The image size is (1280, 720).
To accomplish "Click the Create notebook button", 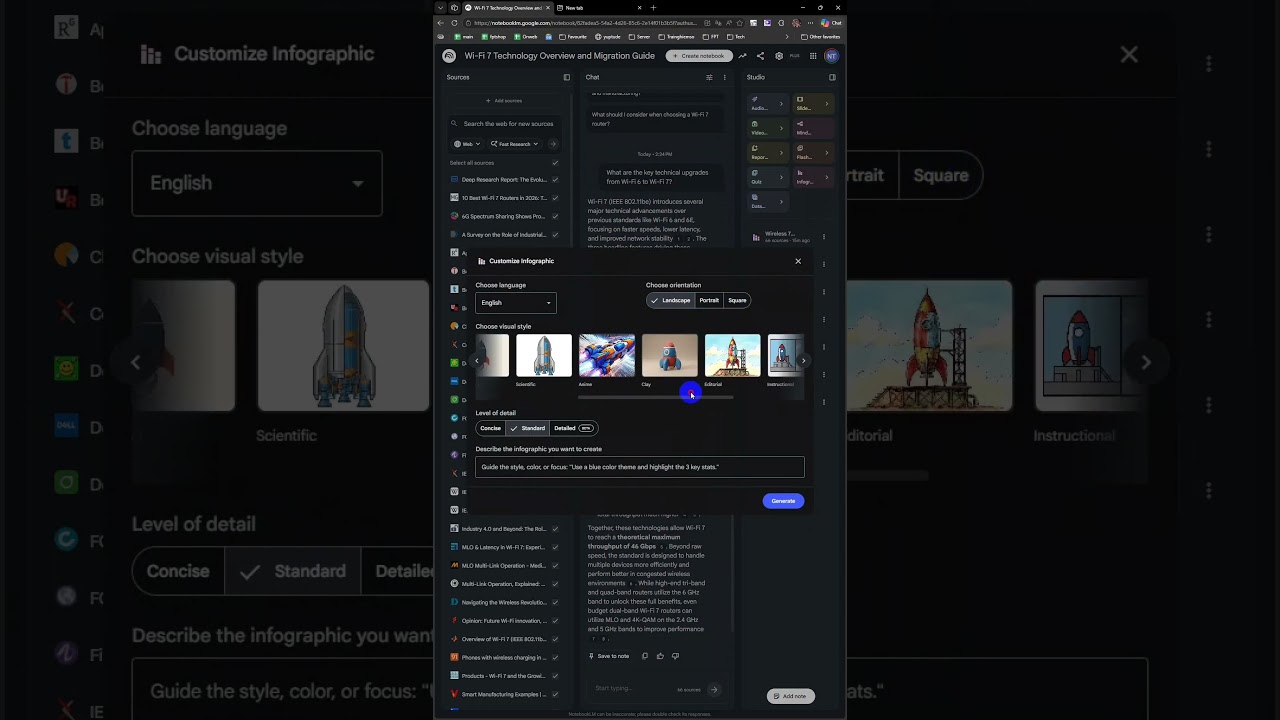I will pos(699,56).
